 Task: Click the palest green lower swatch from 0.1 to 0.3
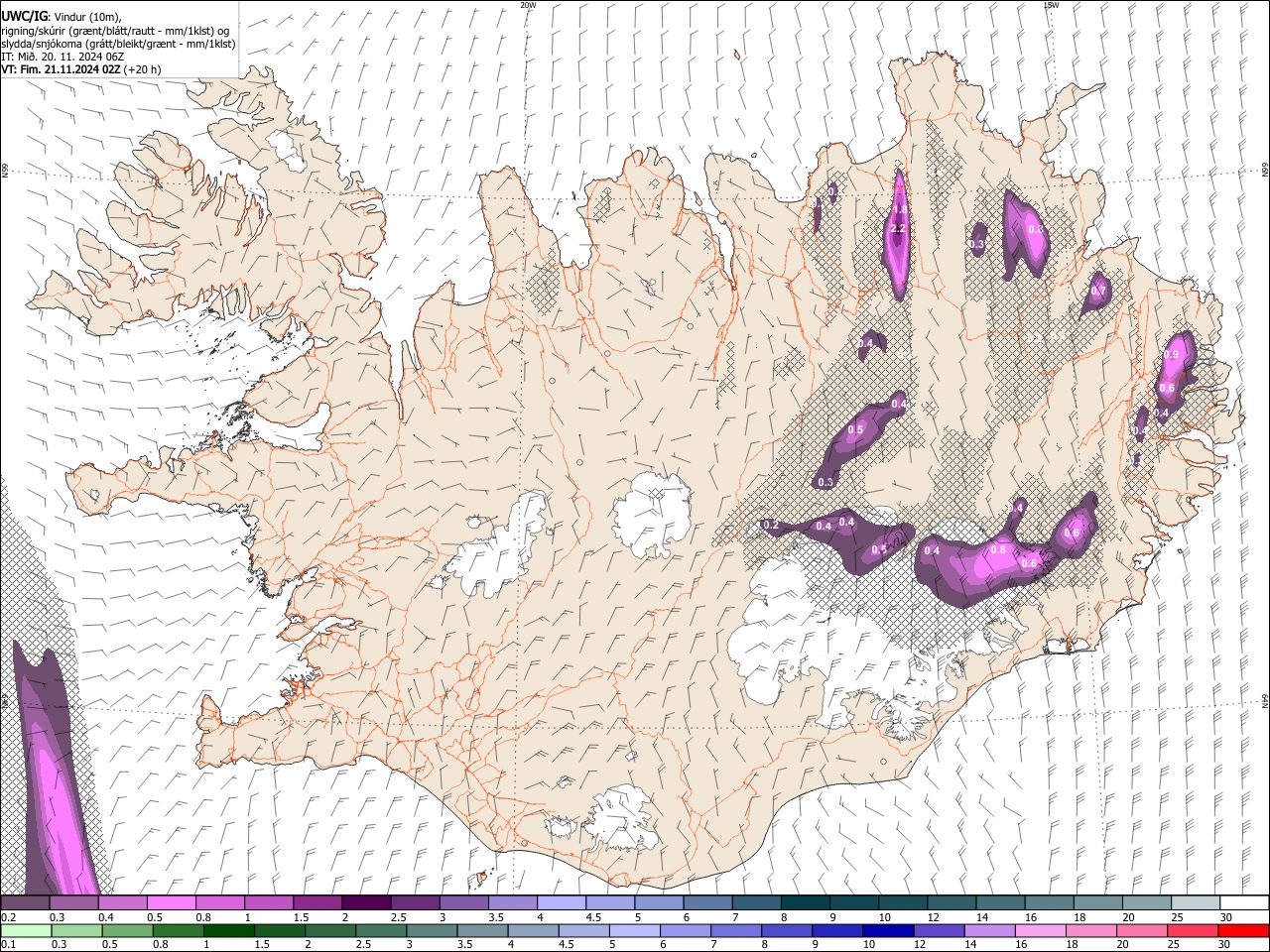tap(26, 930)
